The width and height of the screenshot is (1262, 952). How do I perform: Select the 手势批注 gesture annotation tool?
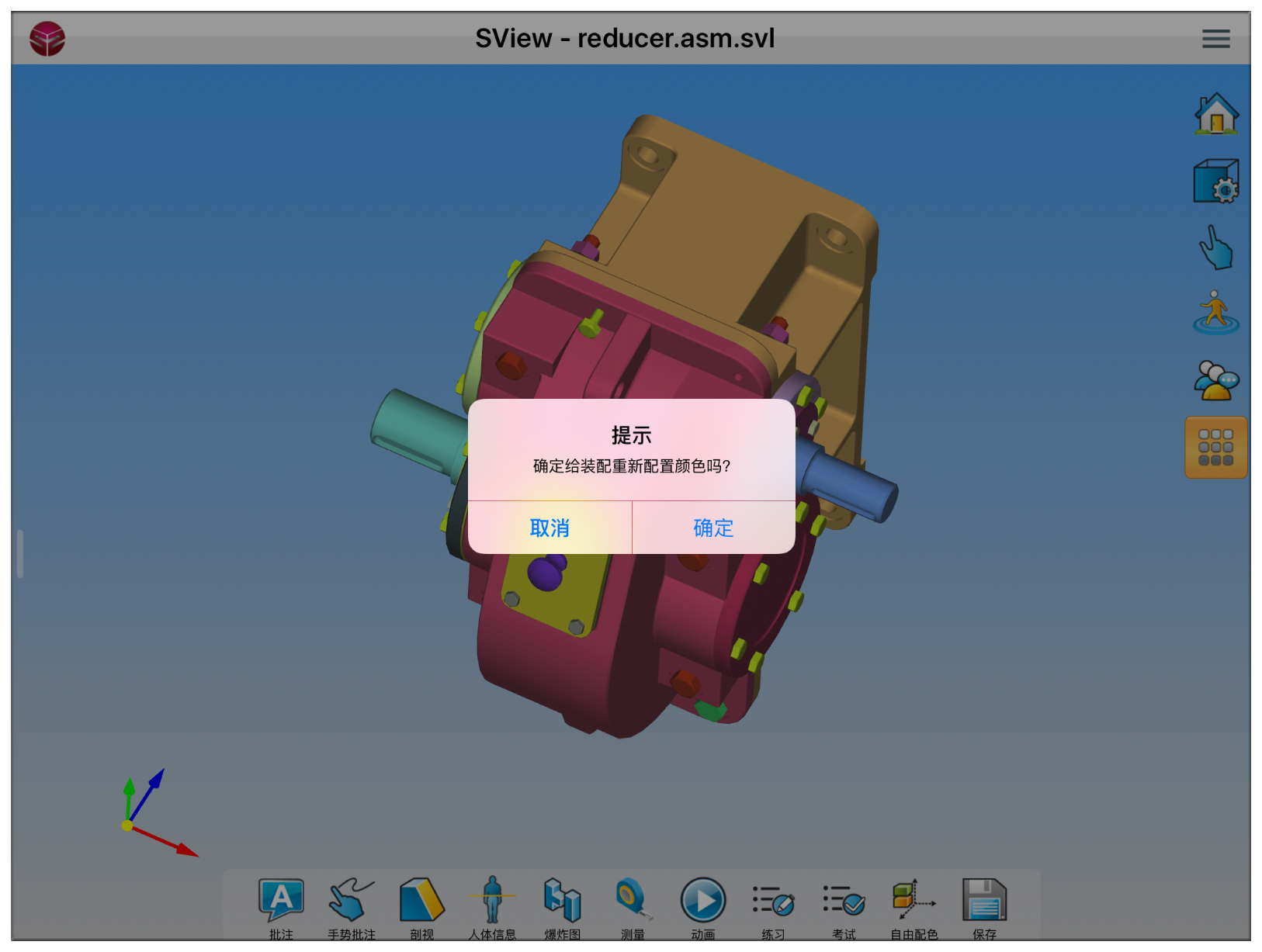[x=351, y=902]
